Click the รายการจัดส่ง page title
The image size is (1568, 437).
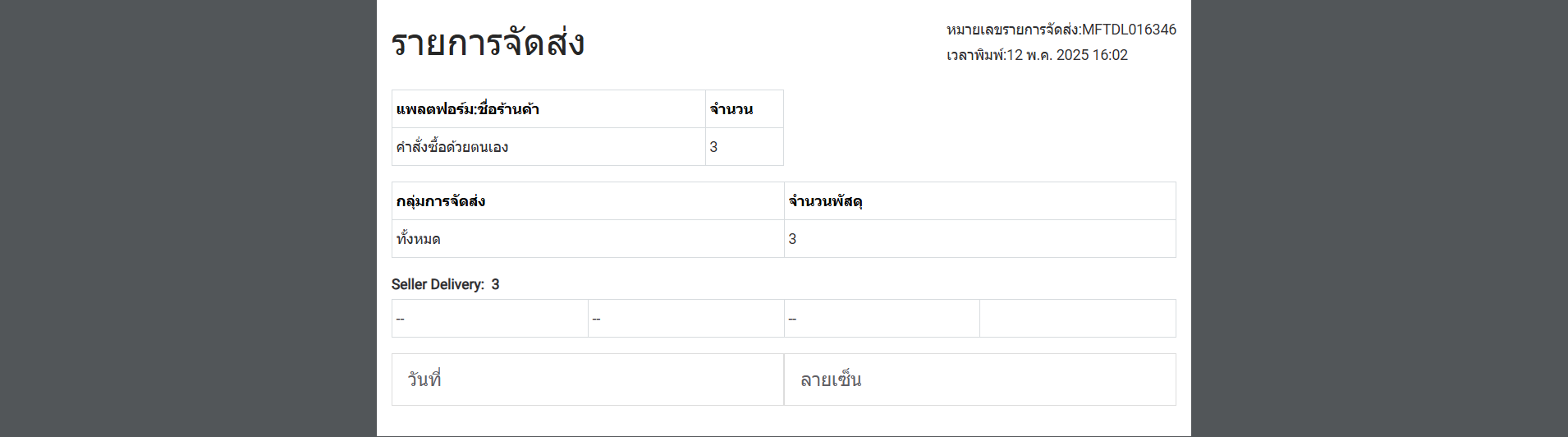pyautogui.click(x=488, y=43)
